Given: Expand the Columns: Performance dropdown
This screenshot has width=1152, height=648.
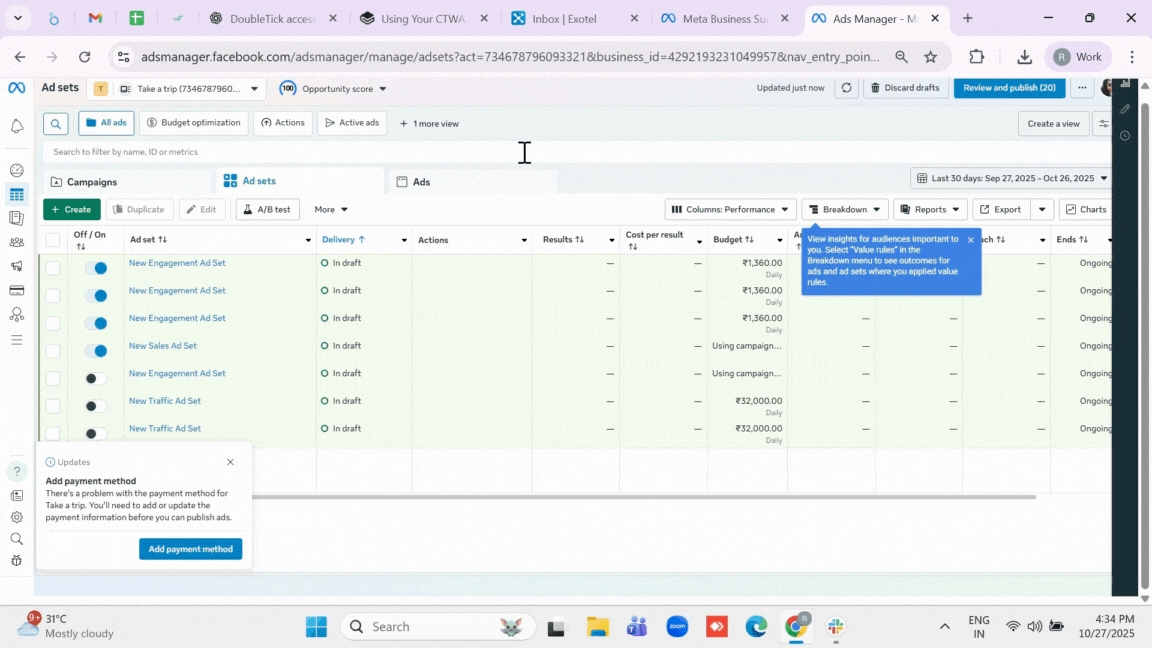Looking at the screenshot, I should [x=730, y=209].
